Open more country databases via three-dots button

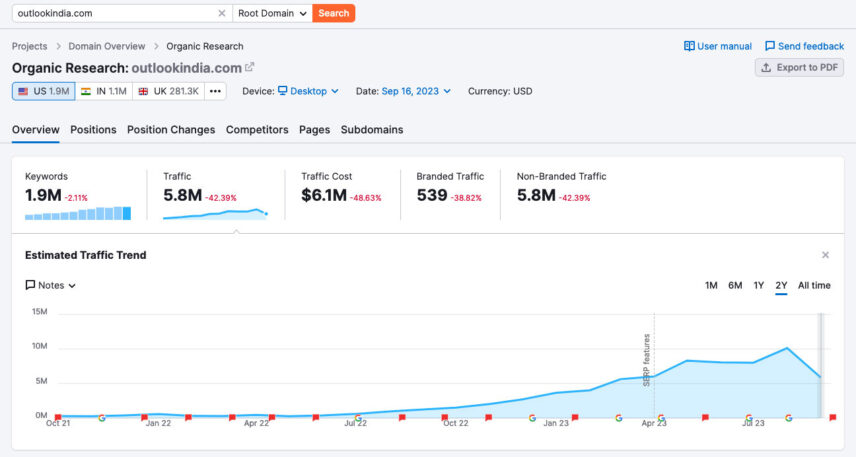pyautogui.click(x=216, y=91)
